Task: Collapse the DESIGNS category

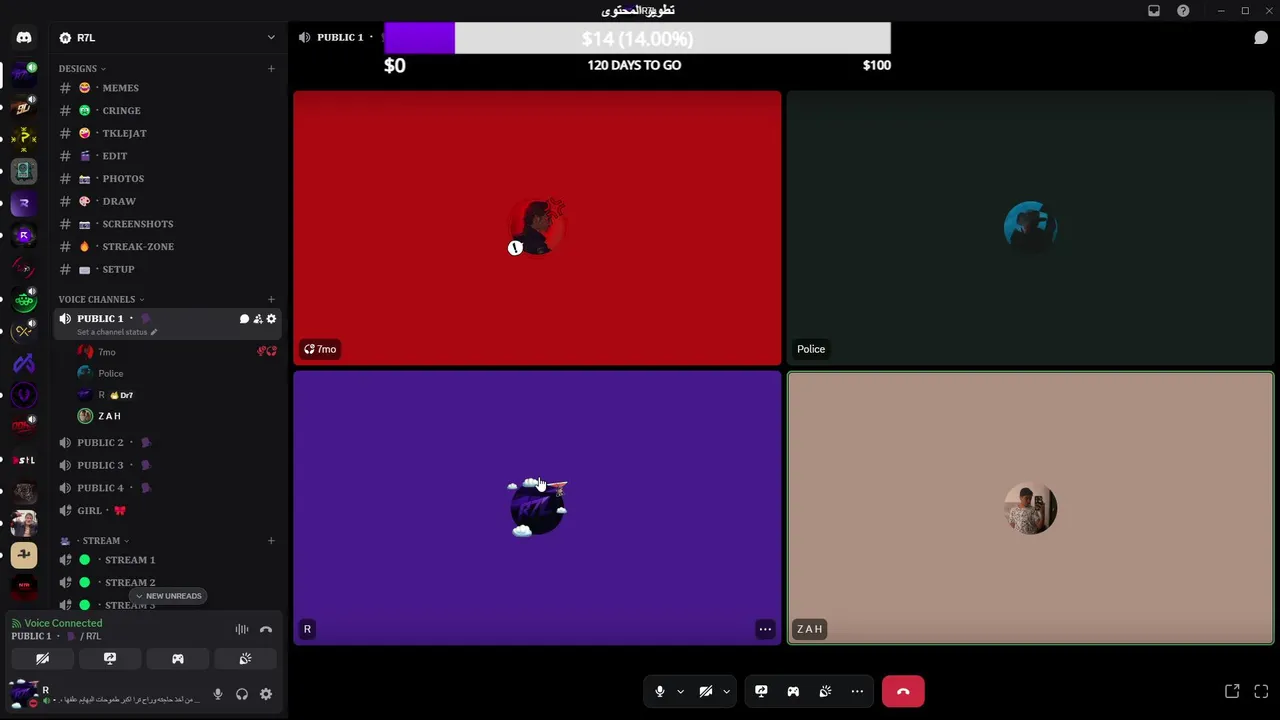Action: coord(82,69)
